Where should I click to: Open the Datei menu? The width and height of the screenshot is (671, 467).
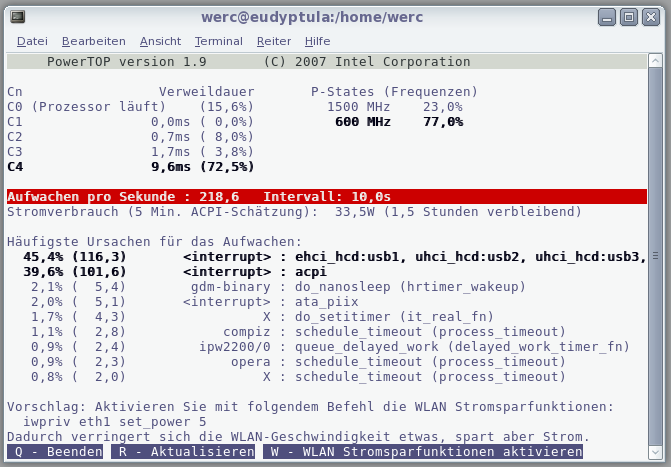pos(32,41)
